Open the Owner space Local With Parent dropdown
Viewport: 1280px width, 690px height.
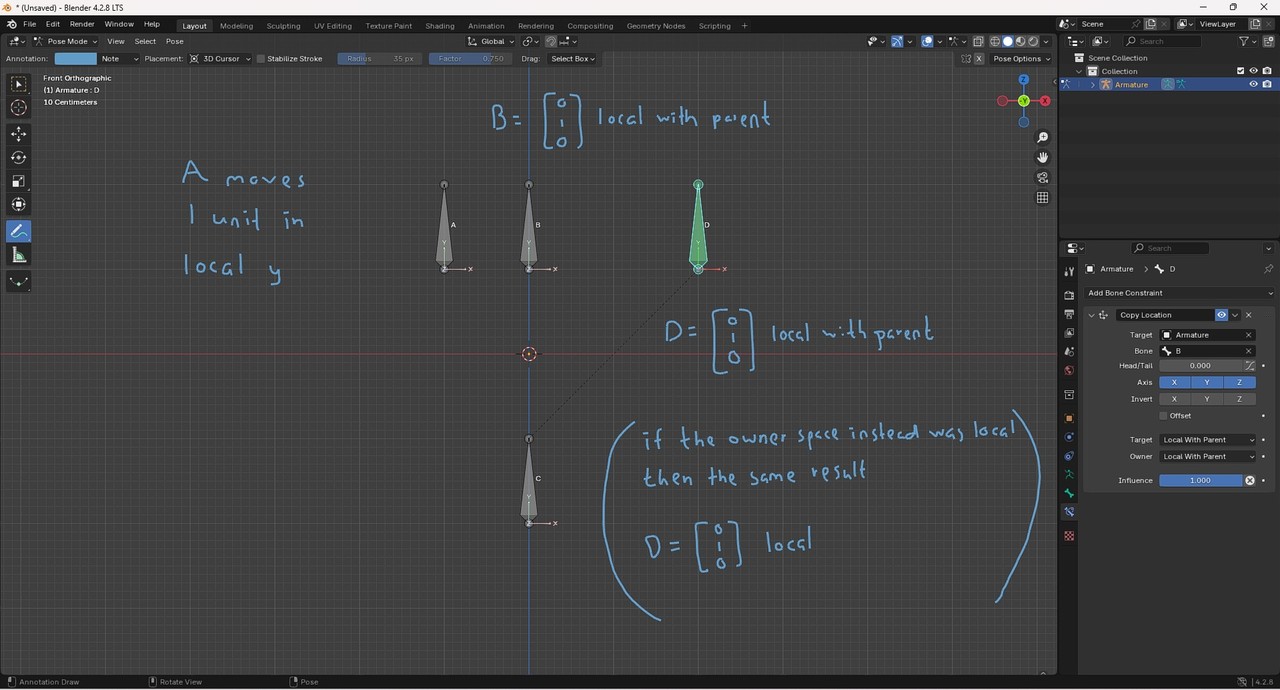1208,457
